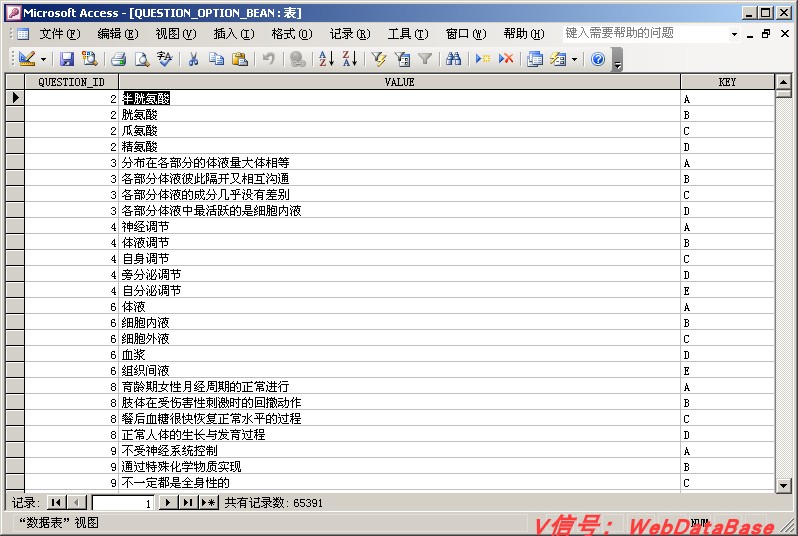
Task: Click the cell 胱氨酸
Action: pyautogui.click(x=400, y=115)
